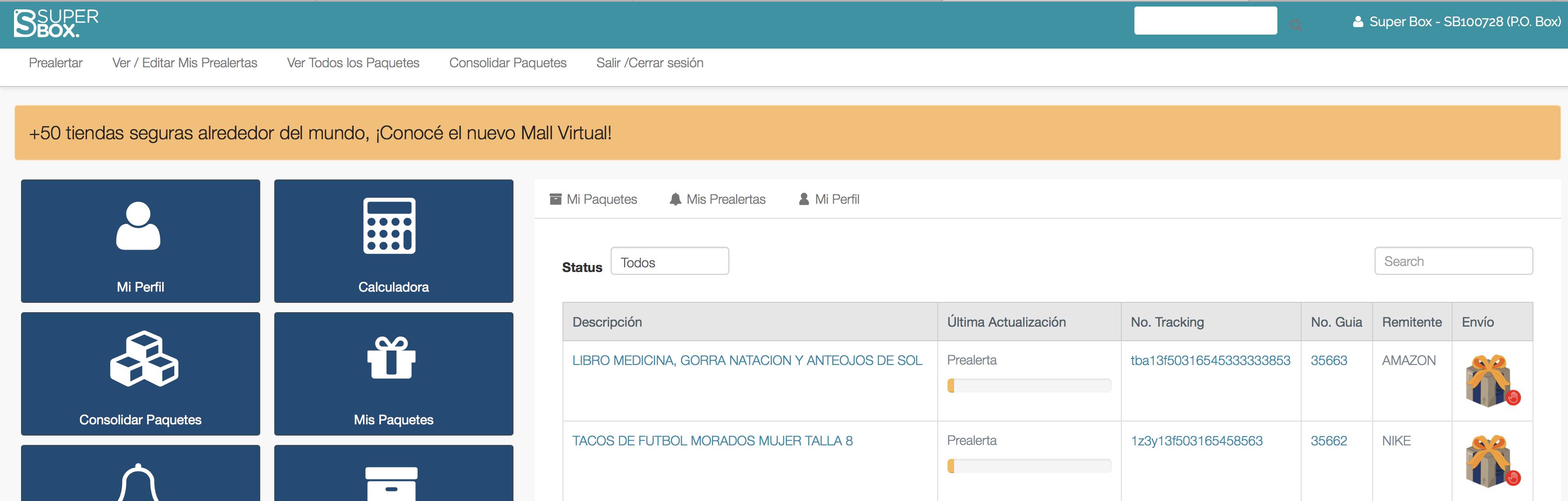
Task: Click the progress bar in TACOS DE FUTBOL row
Action: tap(1029, 465)
